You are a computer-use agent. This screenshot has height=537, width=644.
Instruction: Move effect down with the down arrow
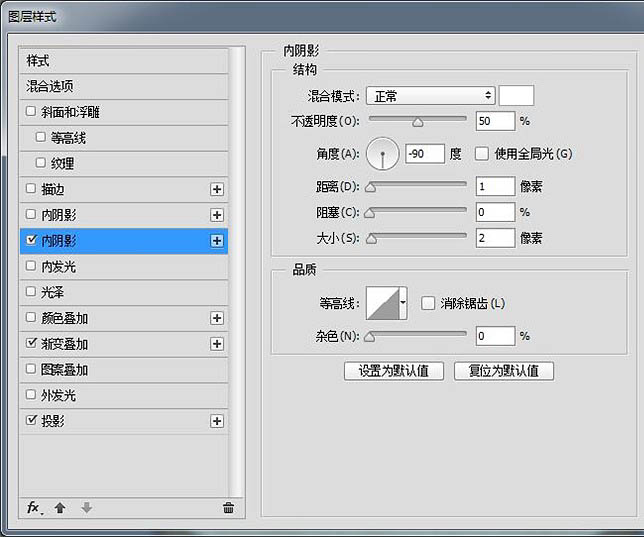click(x=86, y=508)
